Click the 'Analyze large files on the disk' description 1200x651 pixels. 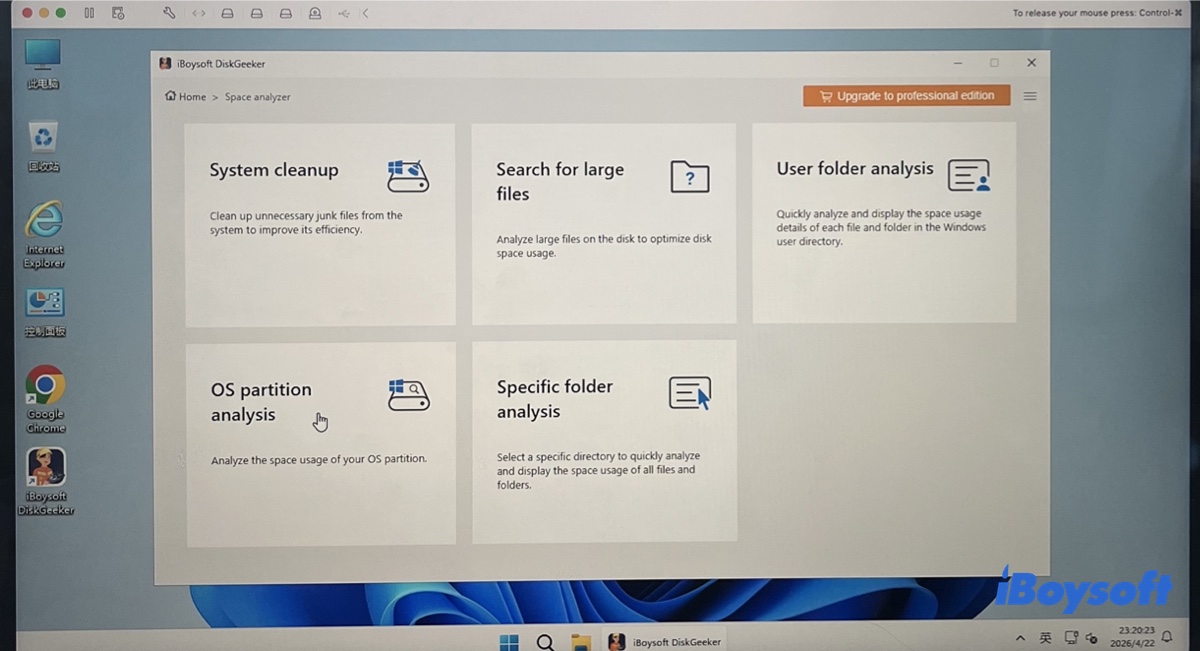[604, 246]
